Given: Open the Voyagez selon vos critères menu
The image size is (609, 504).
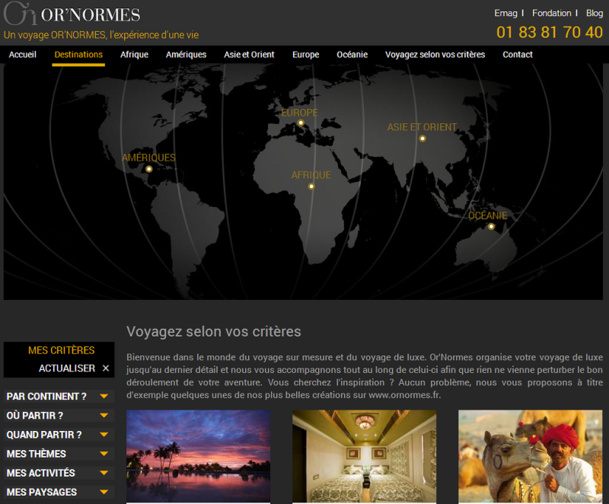Looking at the screenshot, I should point(435,55).
